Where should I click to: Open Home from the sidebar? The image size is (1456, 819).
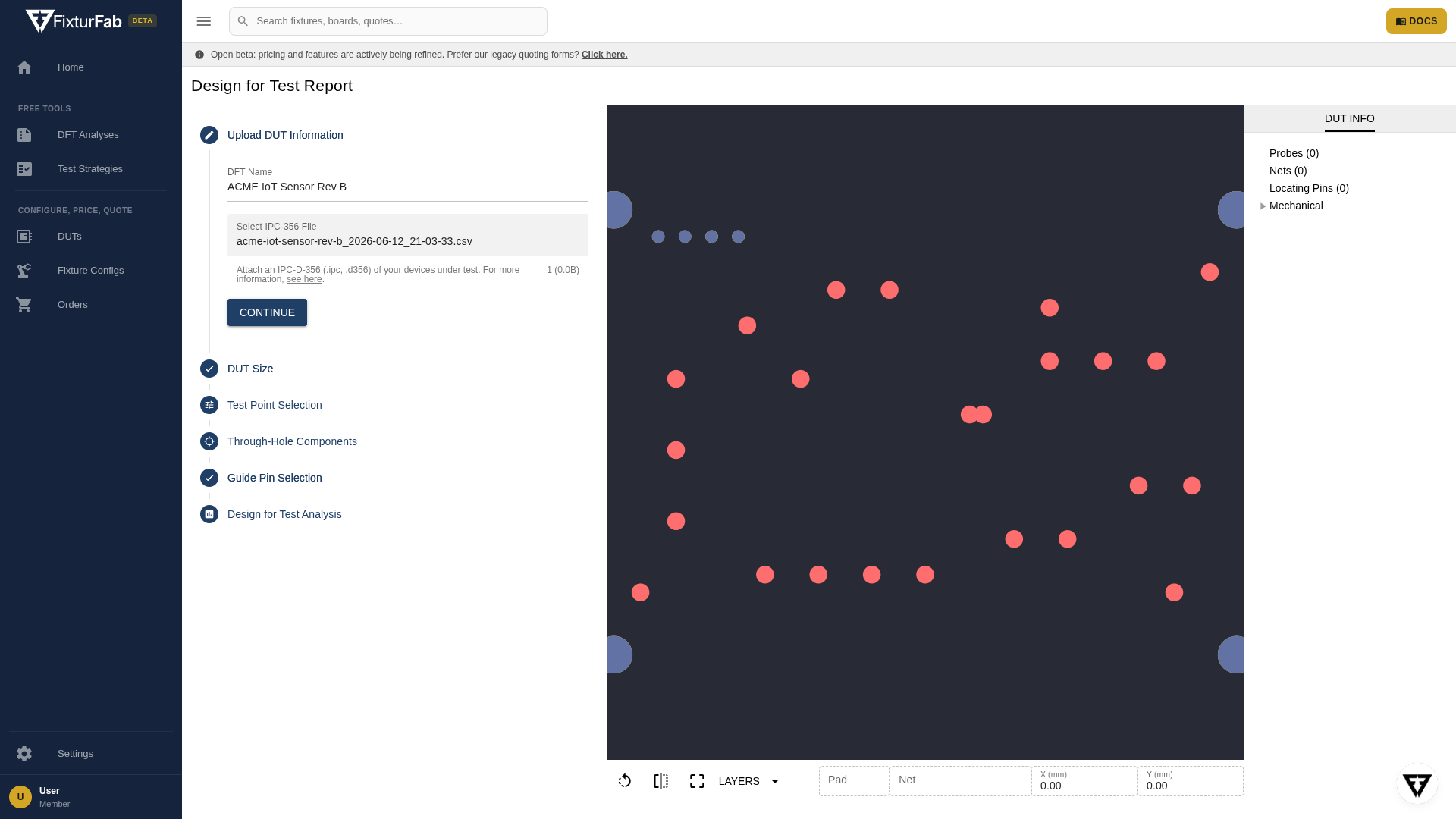tap(91, 67)
